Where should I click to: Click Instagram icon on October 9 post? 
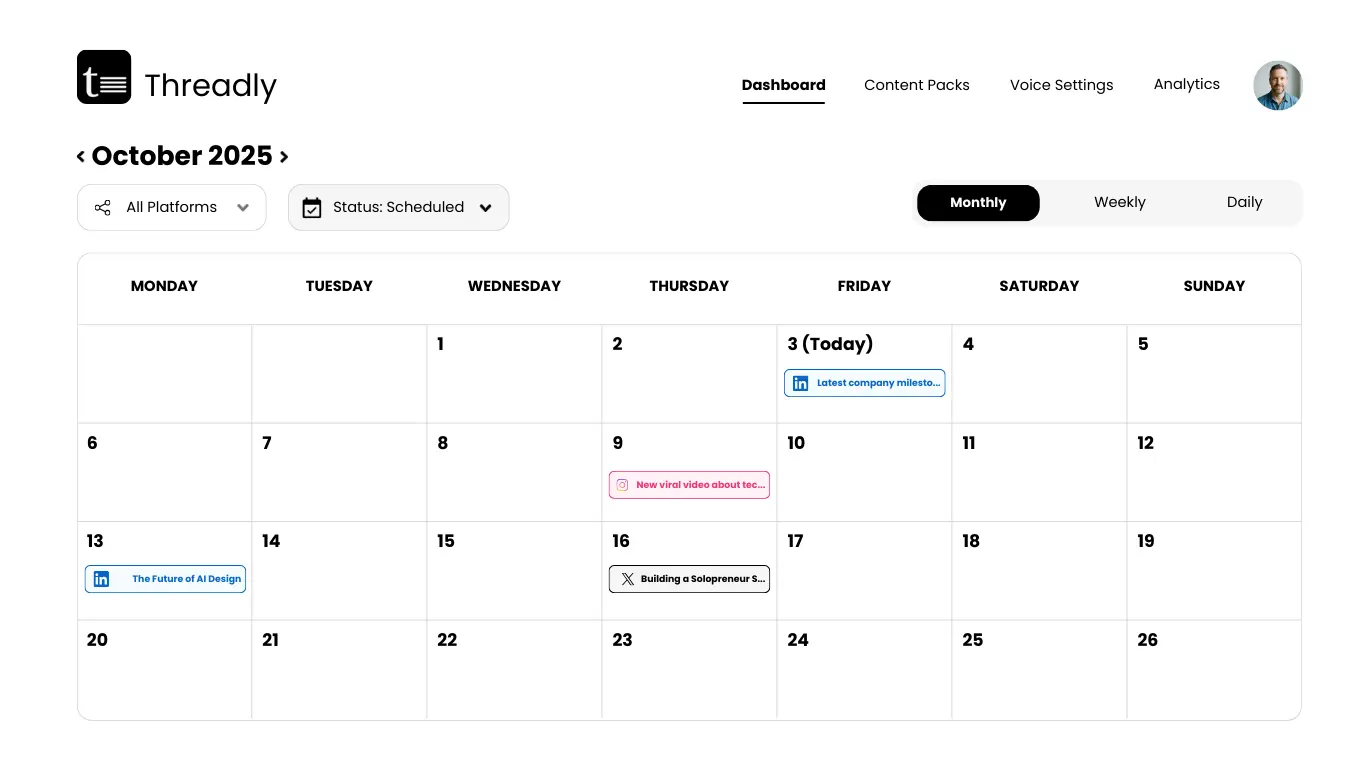(x=622, y=485)
